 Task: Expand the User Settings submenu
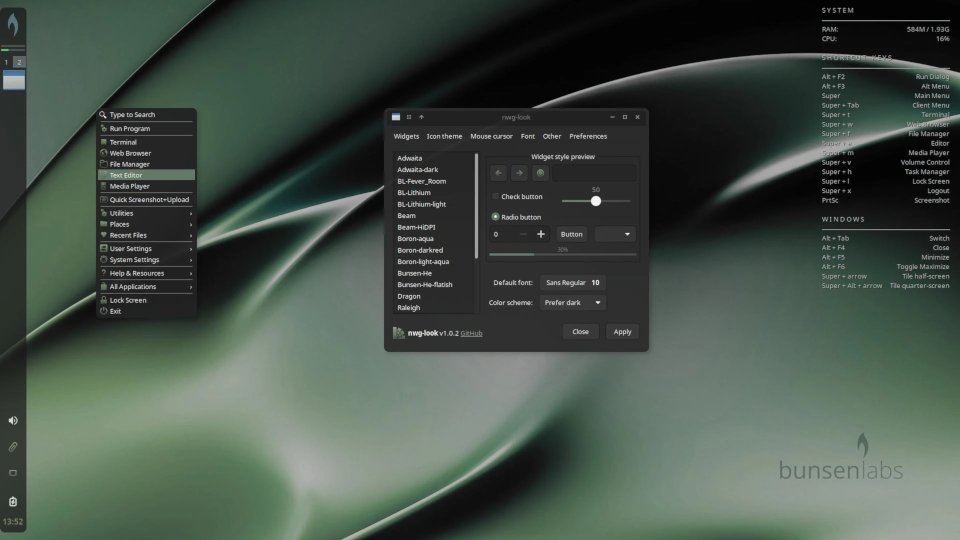pos(146,249)
